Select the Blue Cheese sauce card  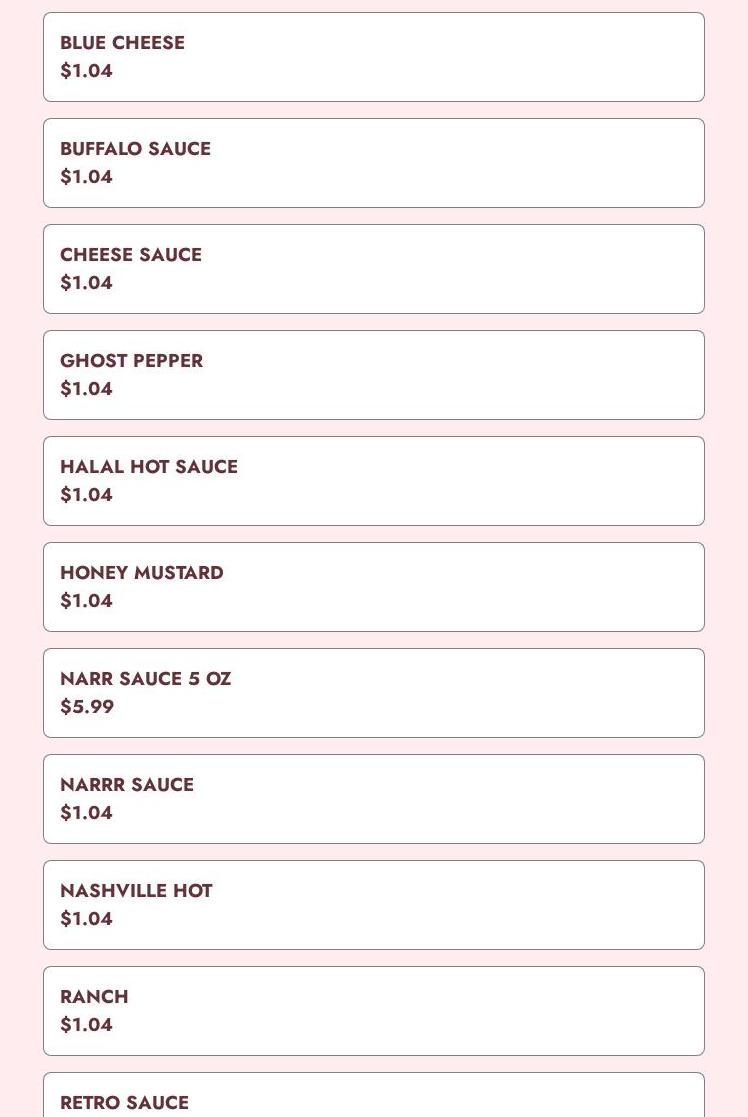pos(374,57)
